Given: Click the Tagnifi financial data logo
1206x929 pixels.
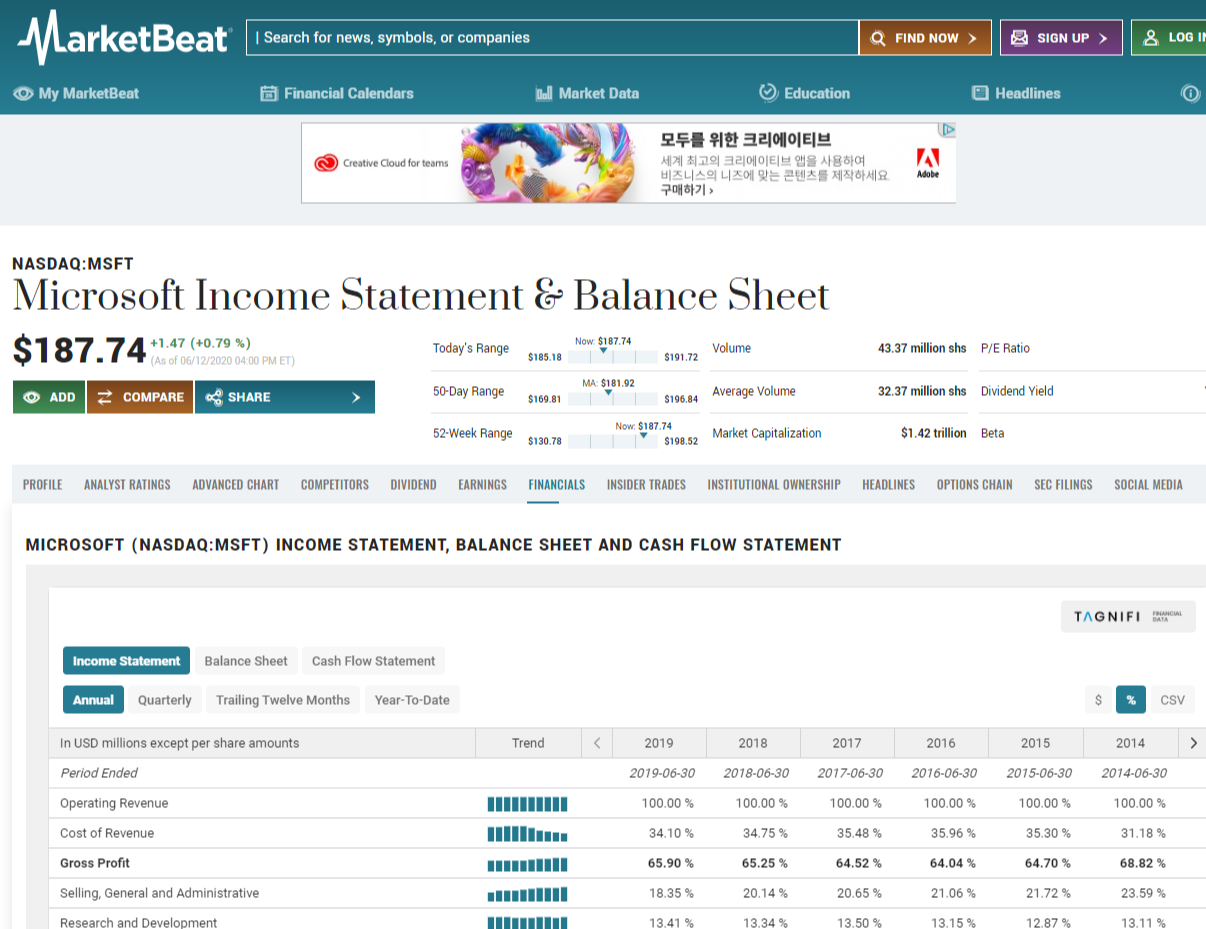Looking at the screenshot, I should click(1128, 617).
